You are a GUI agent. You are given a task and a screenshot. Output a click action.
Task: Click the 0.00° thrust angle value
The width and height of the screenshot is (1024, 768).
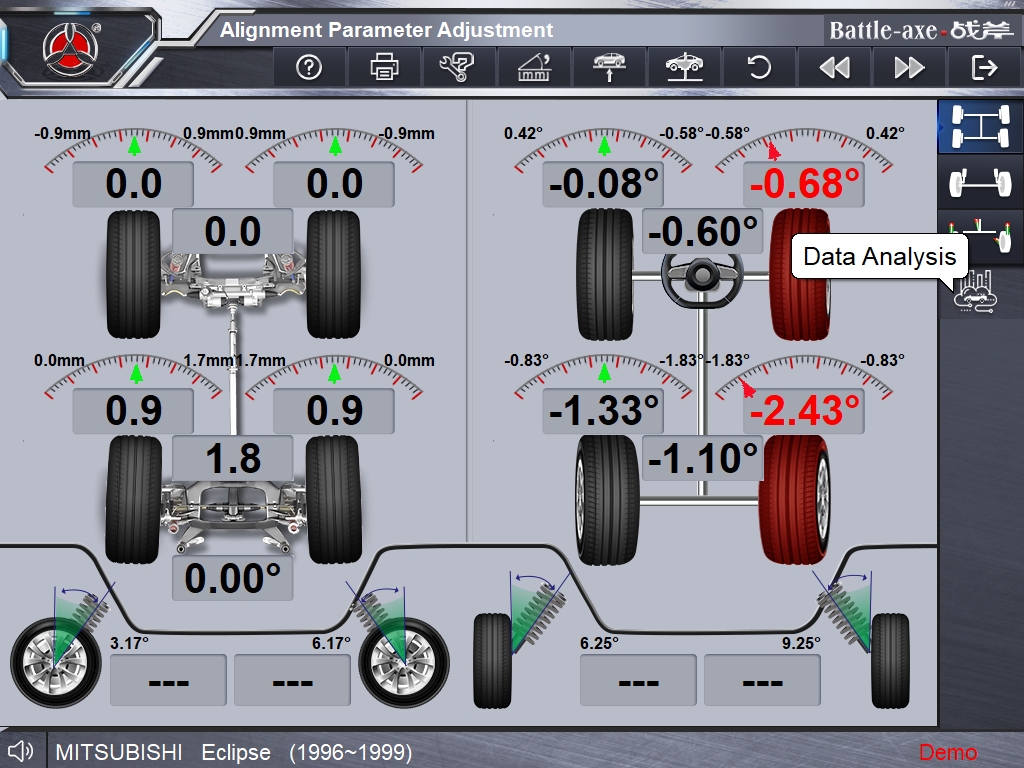232,578
